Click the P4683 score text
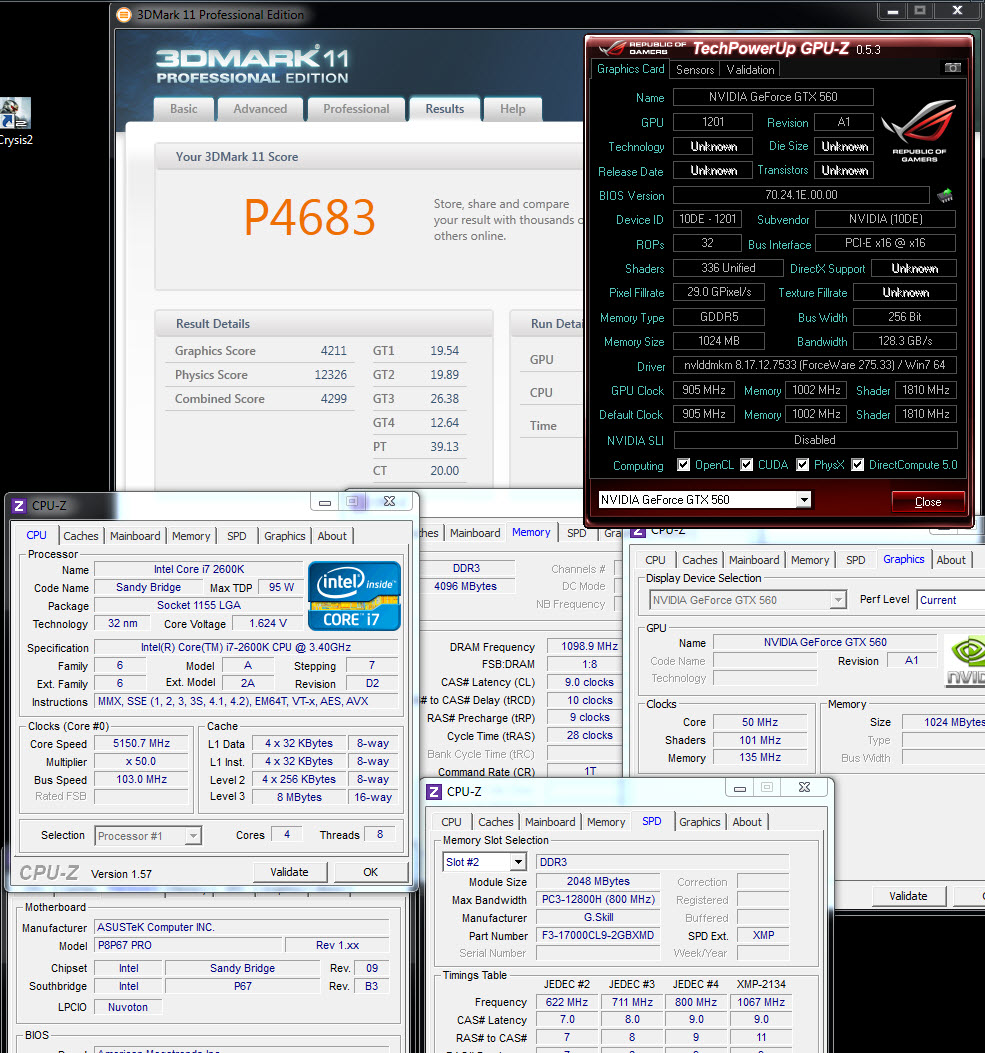 (x=310, y=218)
